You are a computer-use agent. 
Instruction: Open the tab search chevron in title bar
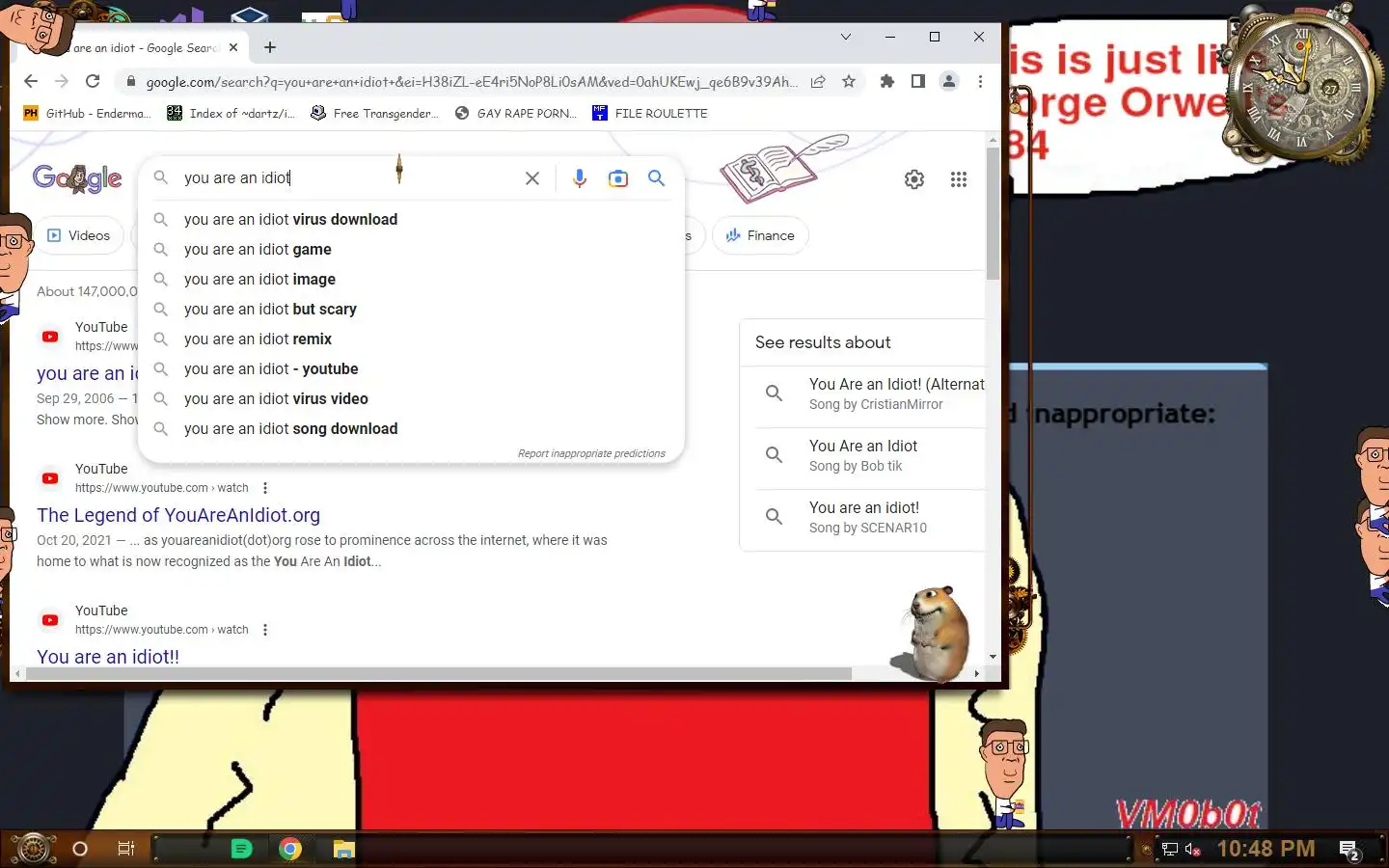point(846,37)
